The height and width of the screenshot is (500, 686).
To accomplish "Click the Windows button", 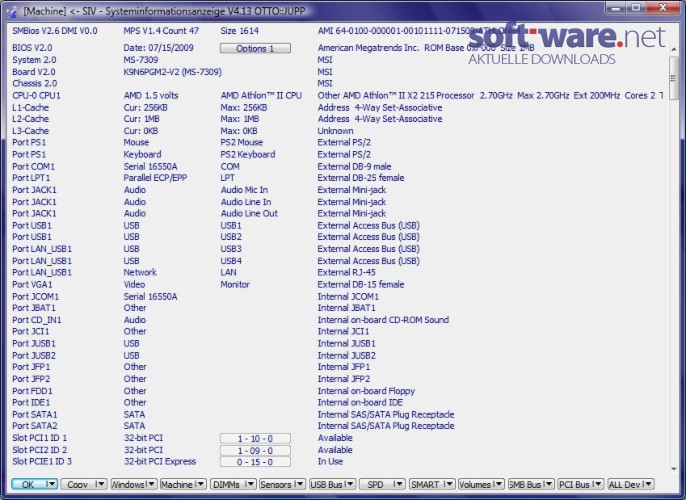I will click(128, 484).
